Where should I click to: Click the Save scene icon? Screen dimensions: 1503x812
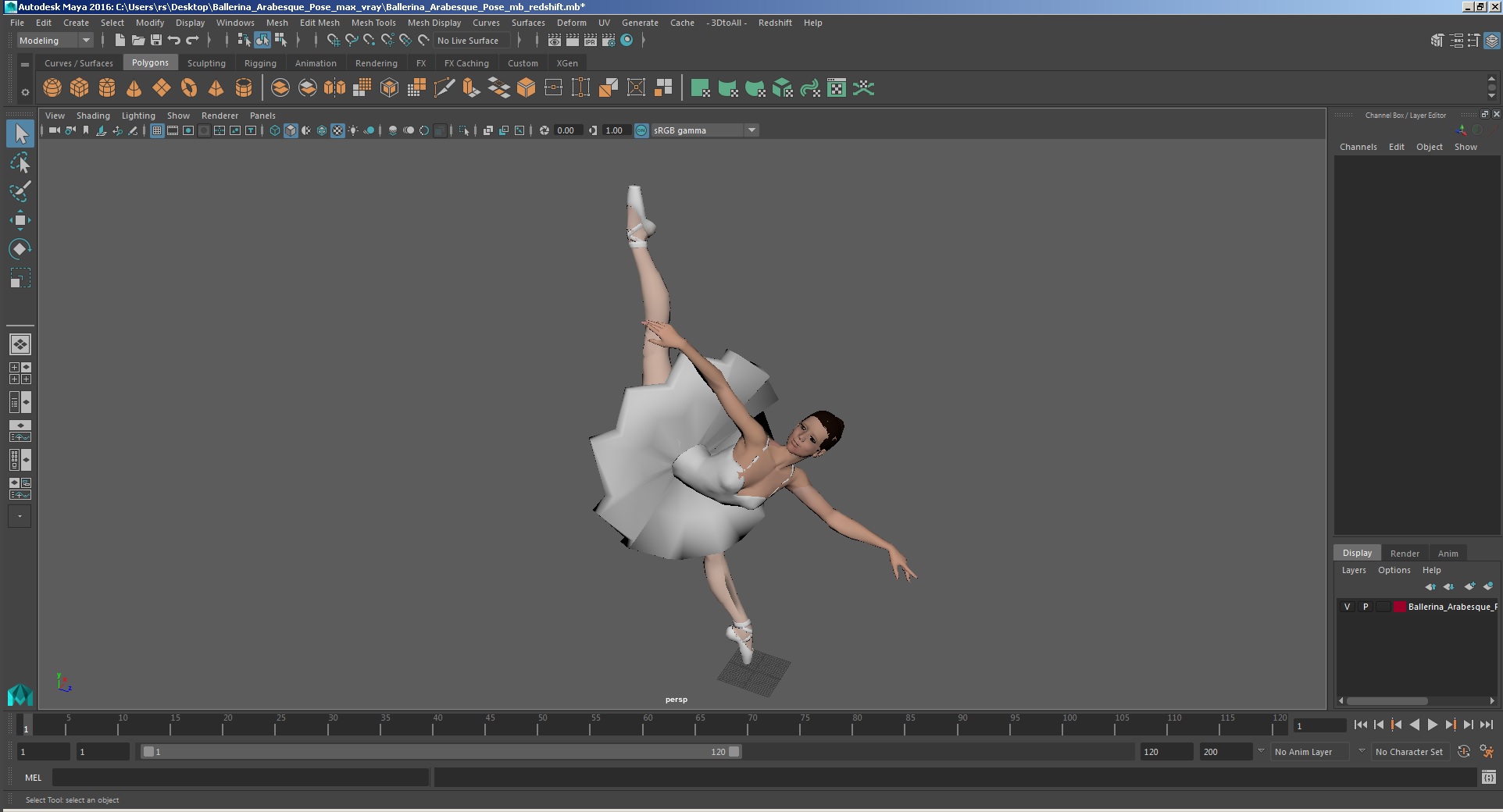point(156,41)
